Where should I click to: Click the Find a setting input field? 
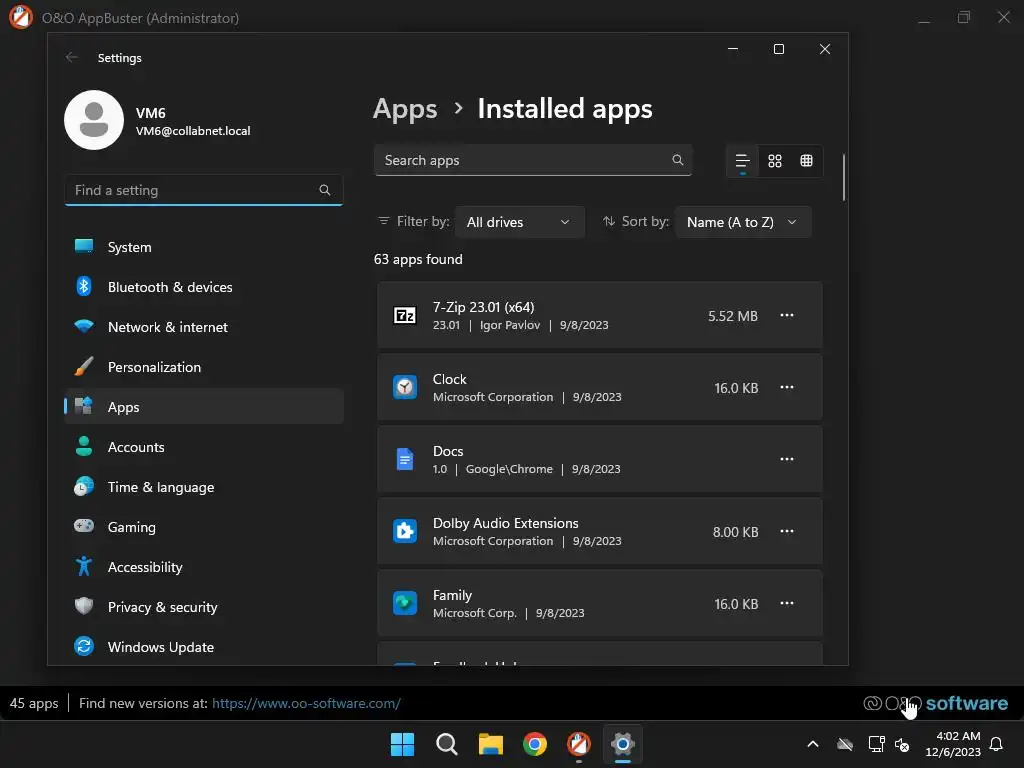pyautogui.click(x=204, y=190)
